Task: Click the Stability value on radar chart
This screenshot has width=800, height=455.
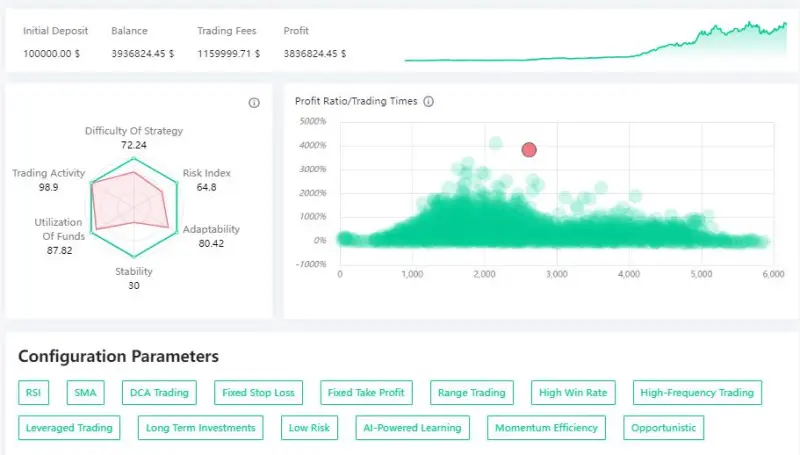Action: click(134, 286)
